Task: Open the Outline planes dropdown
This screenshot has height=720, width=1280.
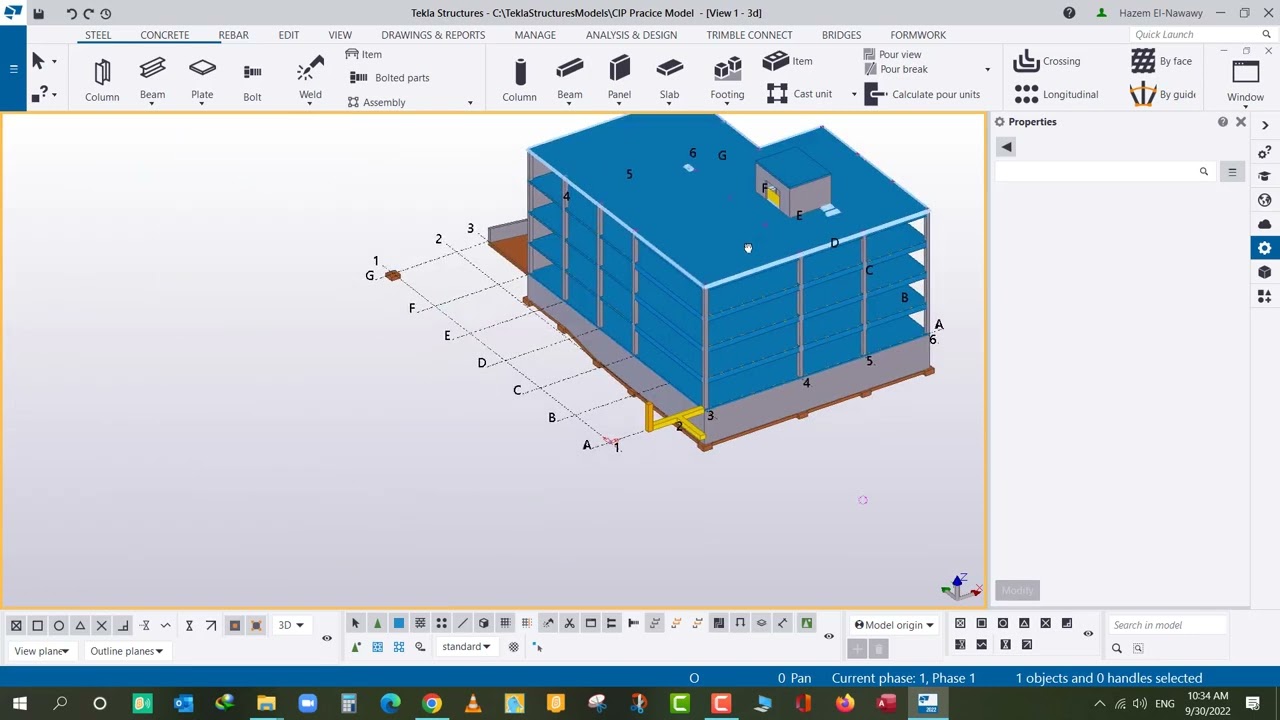Action: (126, 651)
